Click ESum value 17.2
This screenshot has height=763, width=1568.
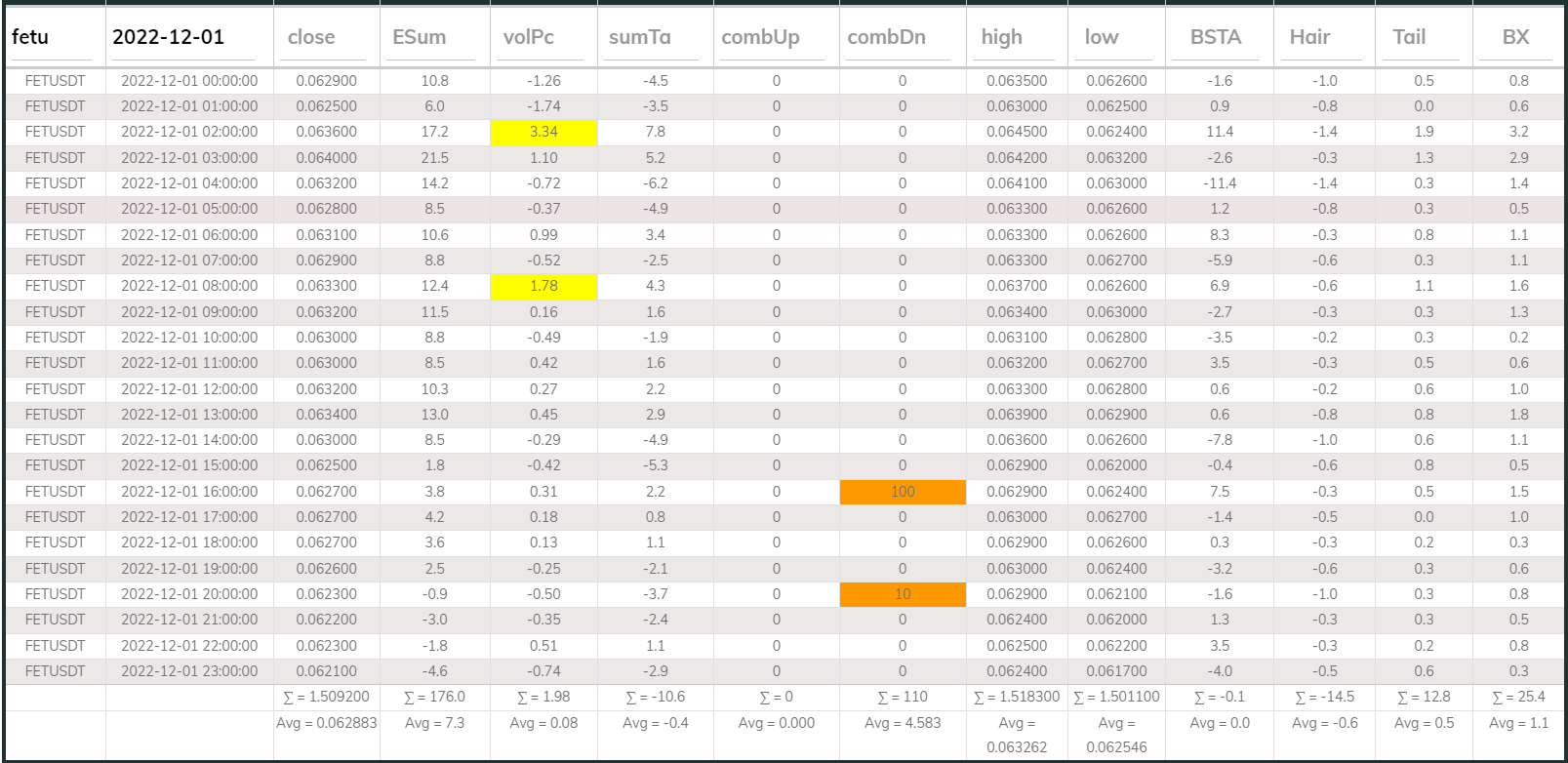coord(435,132)
